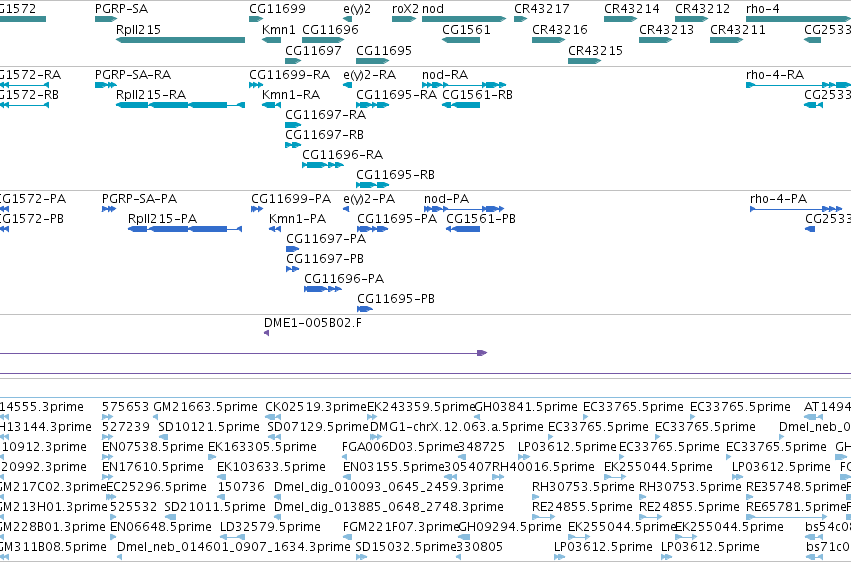Select the nod-PA protein label
This screenshot has height=562, width=851.
[447, 199]
